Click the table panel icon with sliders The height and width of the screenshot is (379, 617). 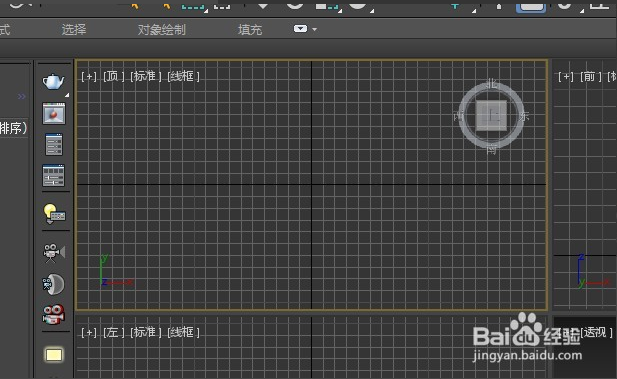(54, 176)
